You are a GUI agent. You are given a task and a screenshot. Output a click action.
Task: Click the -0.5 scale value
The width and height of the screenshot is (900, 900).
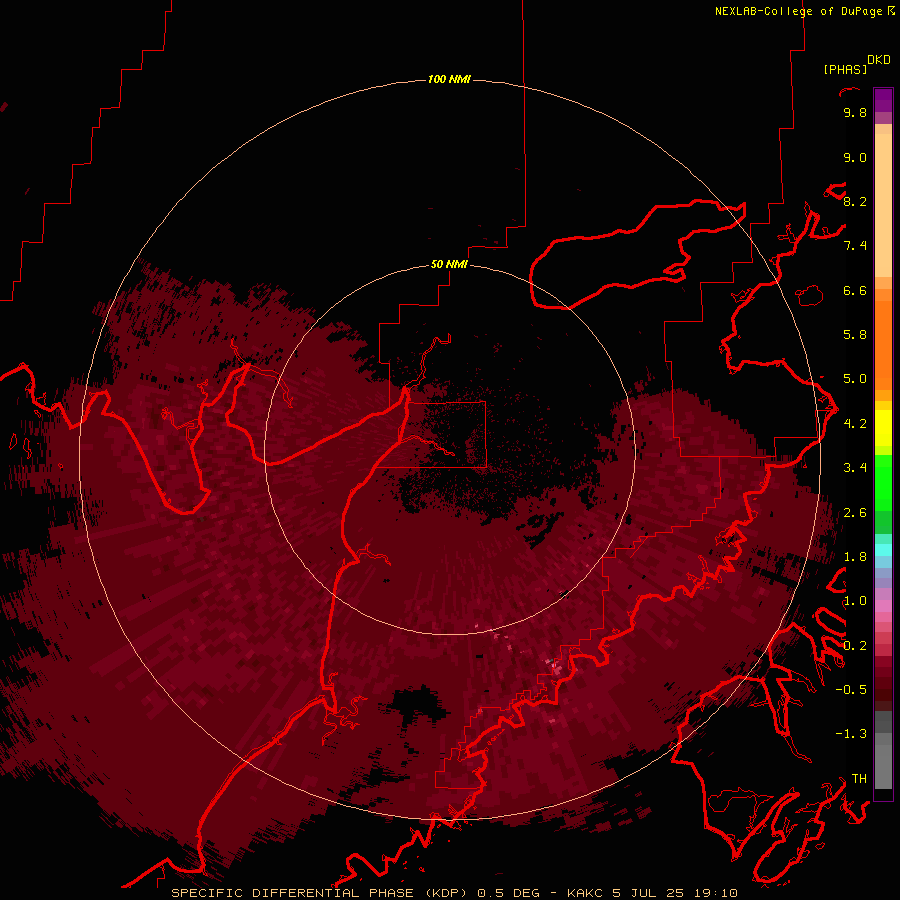click(x=851, y=690)
